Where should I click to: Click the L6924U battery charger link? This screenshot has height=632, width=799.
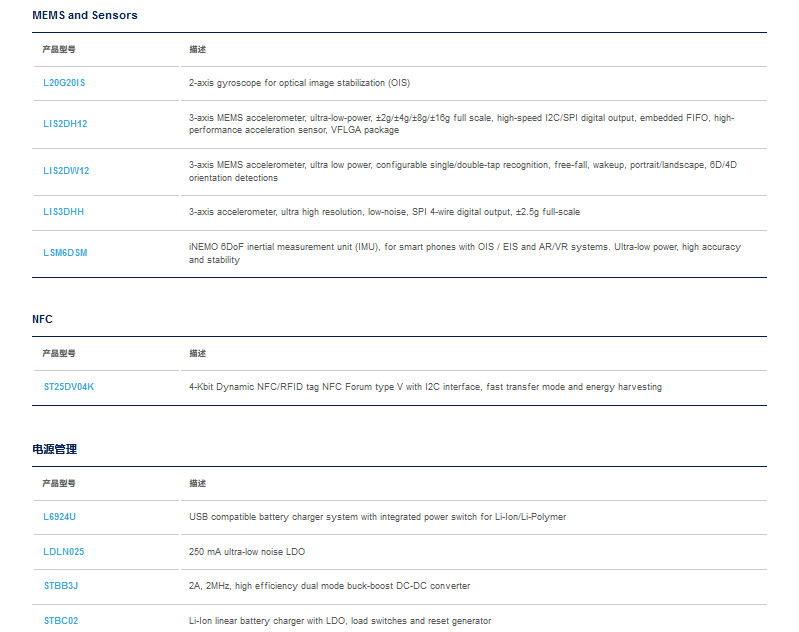60,517
